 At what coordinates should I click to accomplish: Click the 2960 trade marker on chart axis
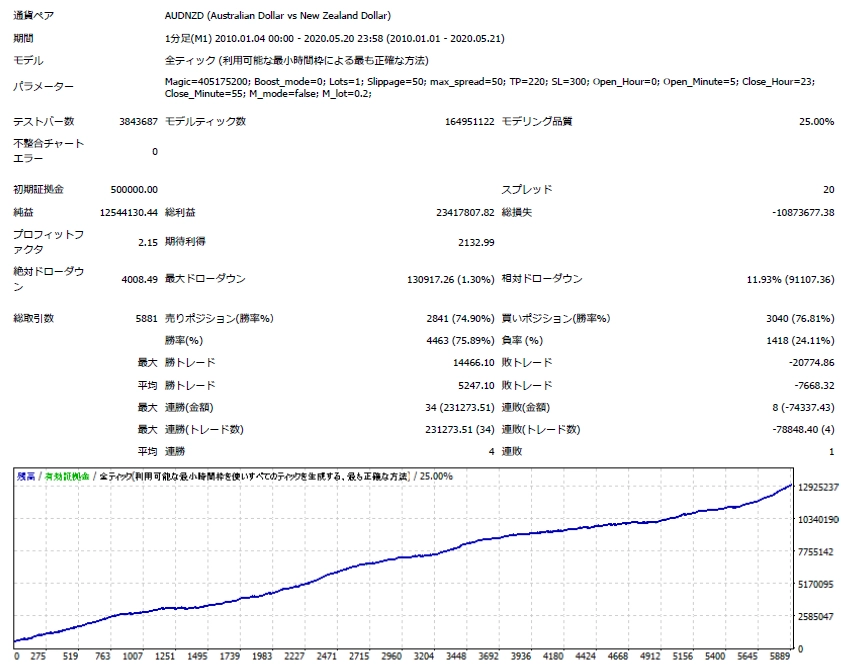(x=391, y=656)
